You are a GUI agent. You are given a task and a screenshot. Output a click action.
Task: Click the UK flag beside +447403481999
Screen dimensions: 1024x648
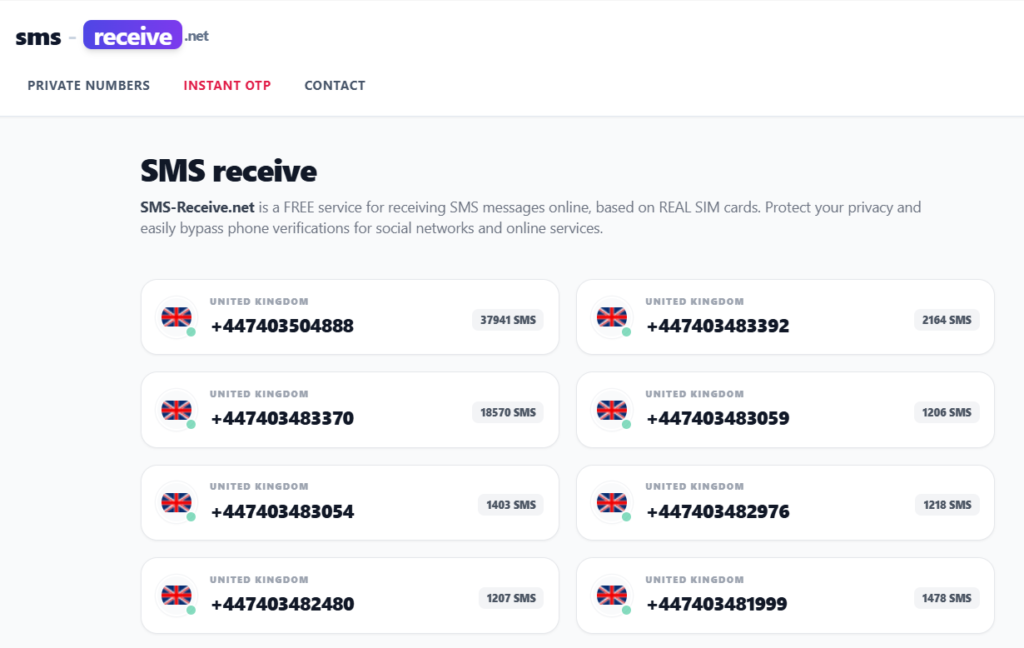pyautogui.click(x=612, y=594)
